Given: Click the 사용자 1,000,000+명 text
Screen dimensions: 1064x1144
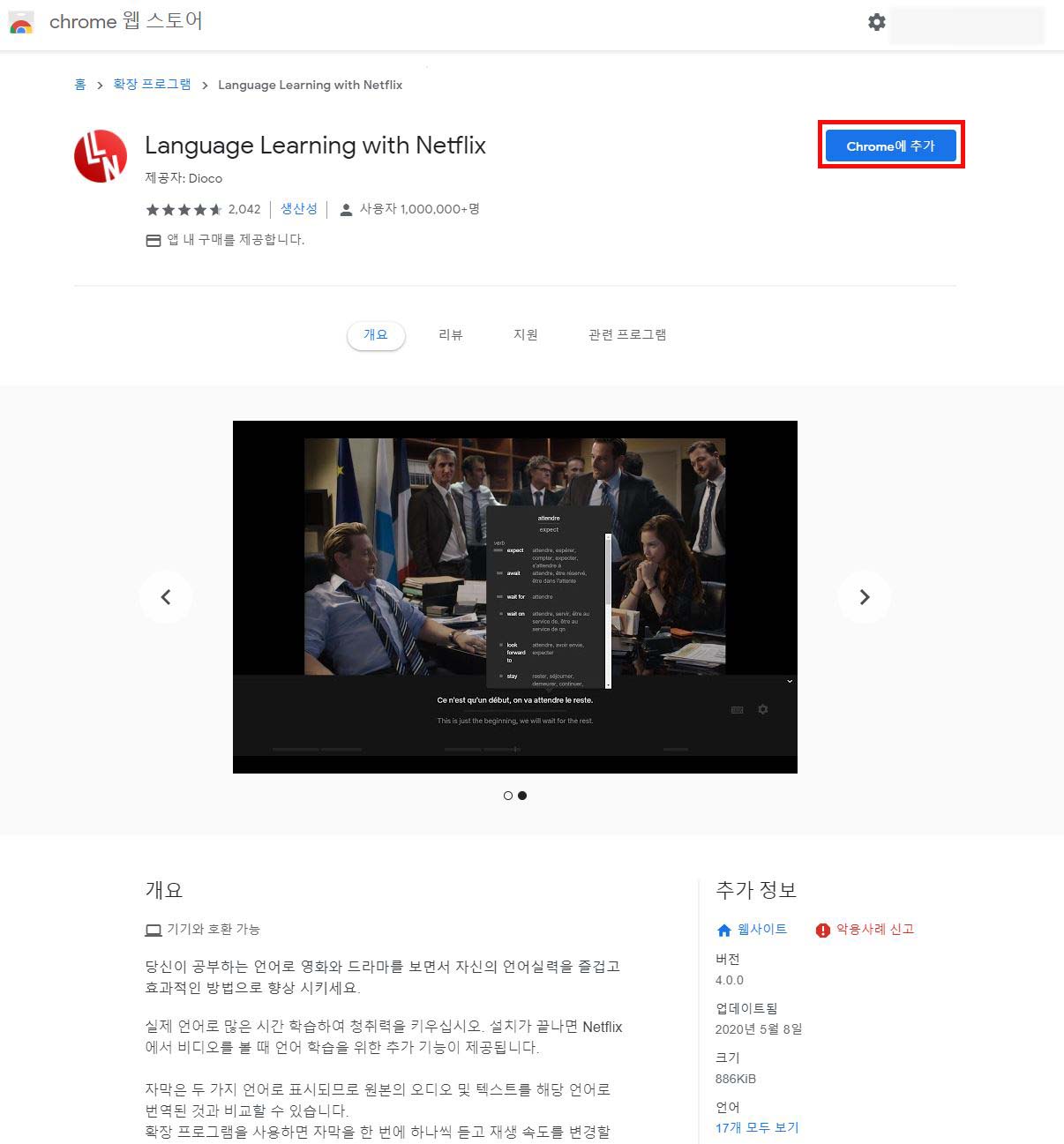Looking at the screenshot, I should (x=420, y=209).
